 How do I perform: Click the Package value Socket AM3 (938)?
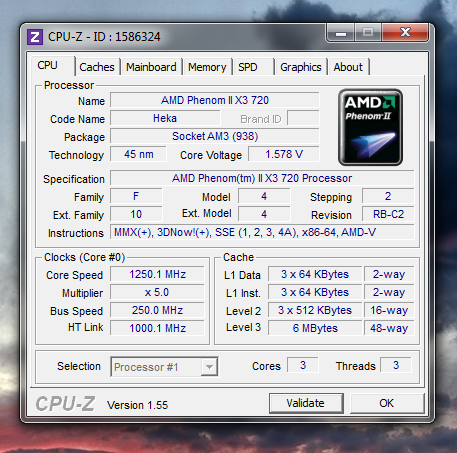[x=215, y=136]
